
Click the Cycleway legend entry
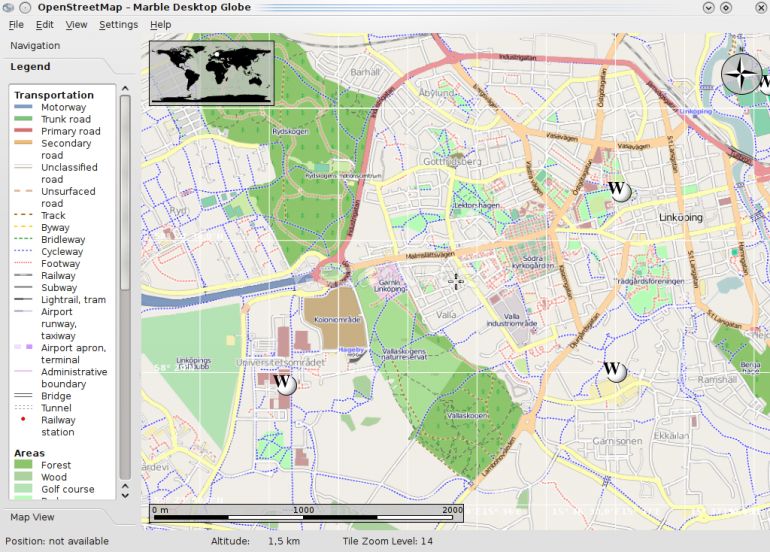pyautogui.click(x=62, y=251)
